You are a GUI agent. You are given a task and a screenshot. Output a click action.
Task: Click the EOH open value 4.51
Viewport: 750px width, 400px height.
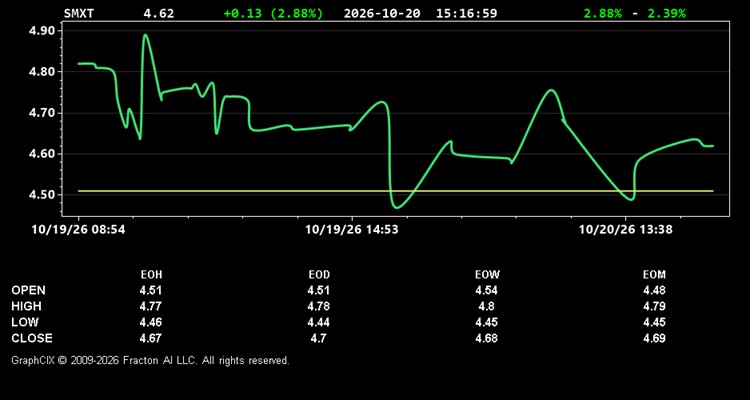click(x=151, y=290)
